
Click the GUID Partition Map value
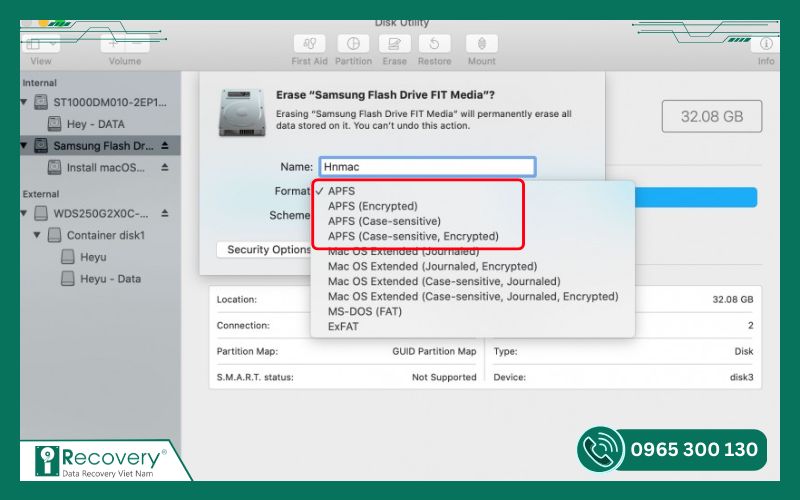(x=434, y=351)
